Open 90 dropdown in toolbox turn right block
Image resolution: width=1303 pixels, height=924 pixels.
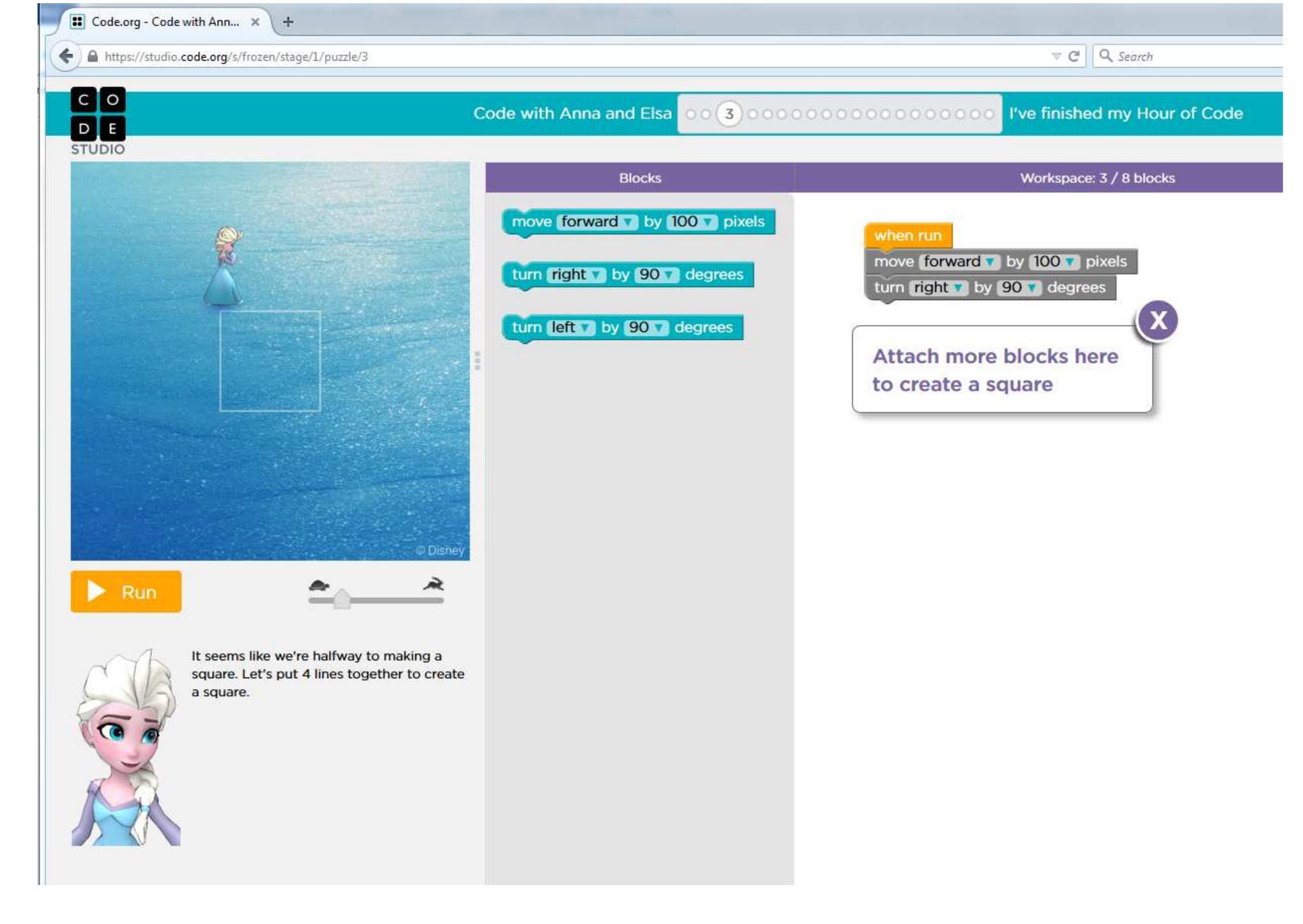click(x=657, y=275)
